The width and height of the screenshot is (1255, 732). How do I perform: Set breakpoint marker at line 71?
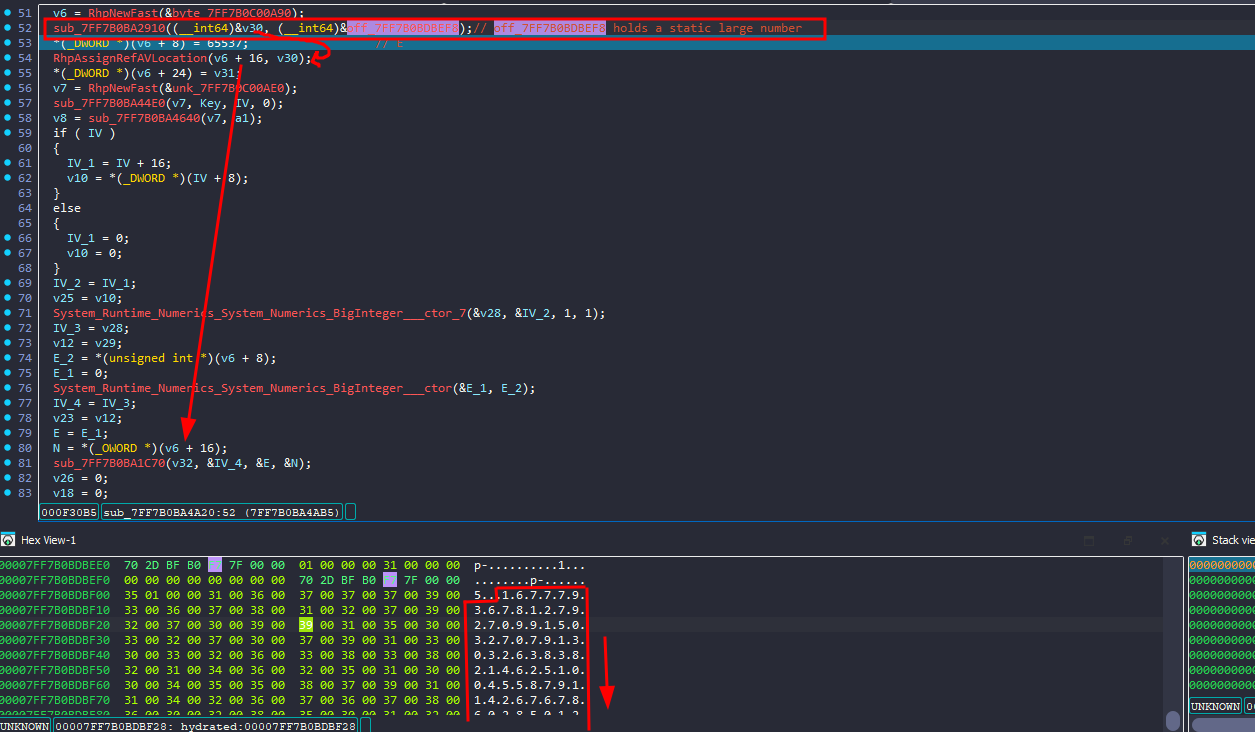pyautogui.click(x=8, y=313)
